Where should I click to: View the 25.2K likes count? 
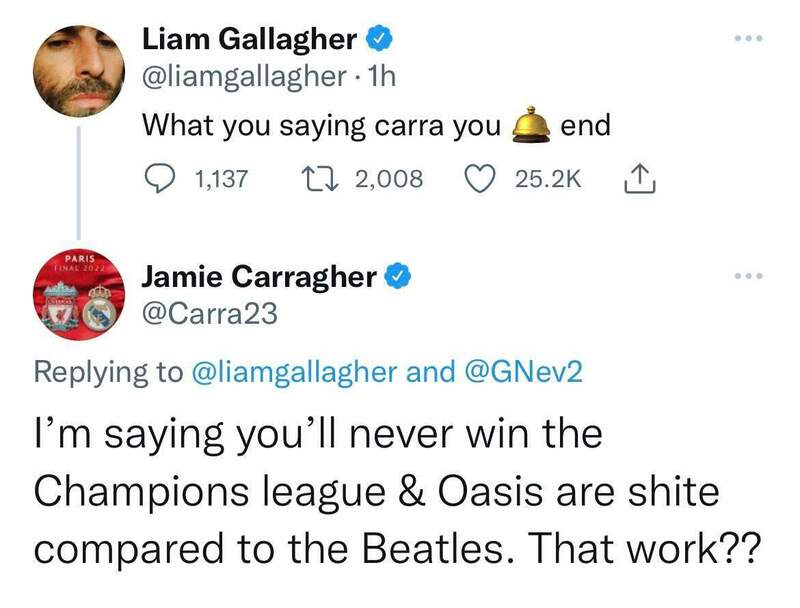(x=545, y=180)
